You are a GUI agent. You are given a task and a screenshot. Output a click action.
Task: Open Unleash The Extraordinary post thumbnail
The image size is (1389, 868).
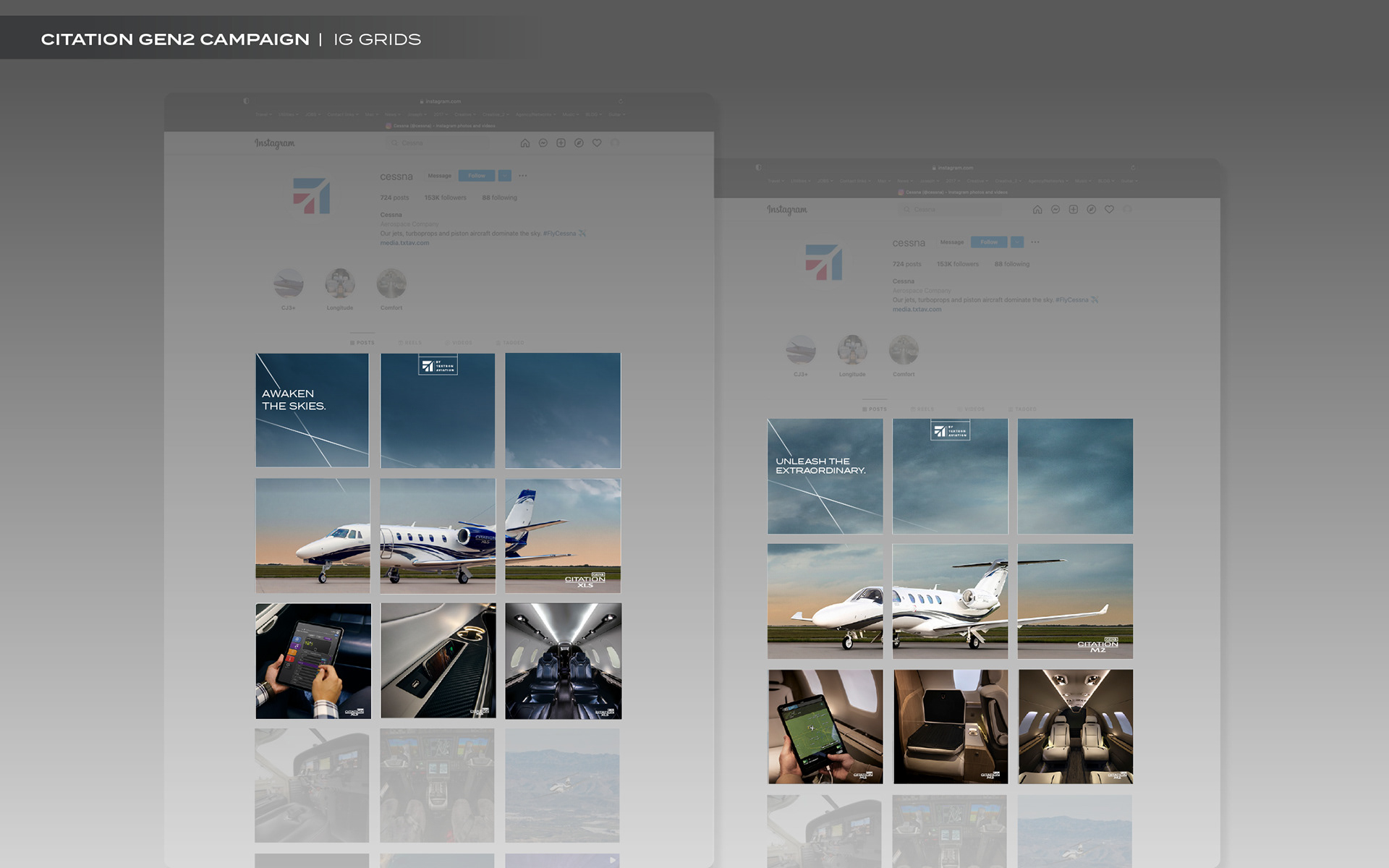pyautogui.click(x=825, y=476)
